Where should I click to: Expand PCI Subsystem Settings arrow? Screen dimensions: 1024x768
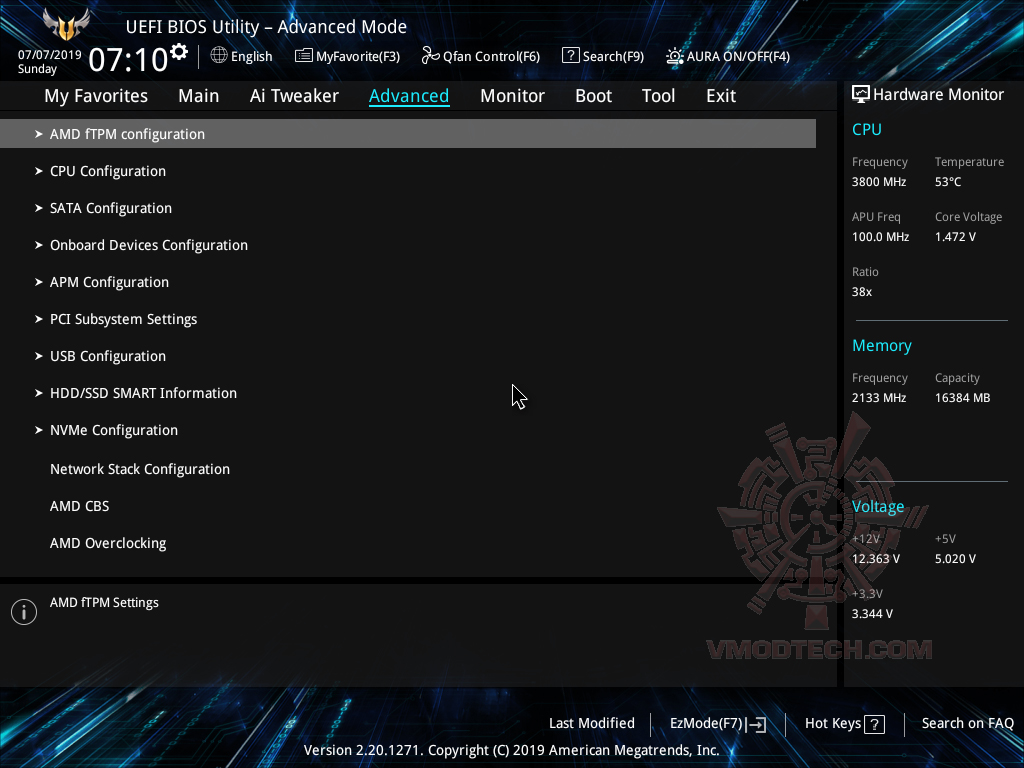[39, 319]
